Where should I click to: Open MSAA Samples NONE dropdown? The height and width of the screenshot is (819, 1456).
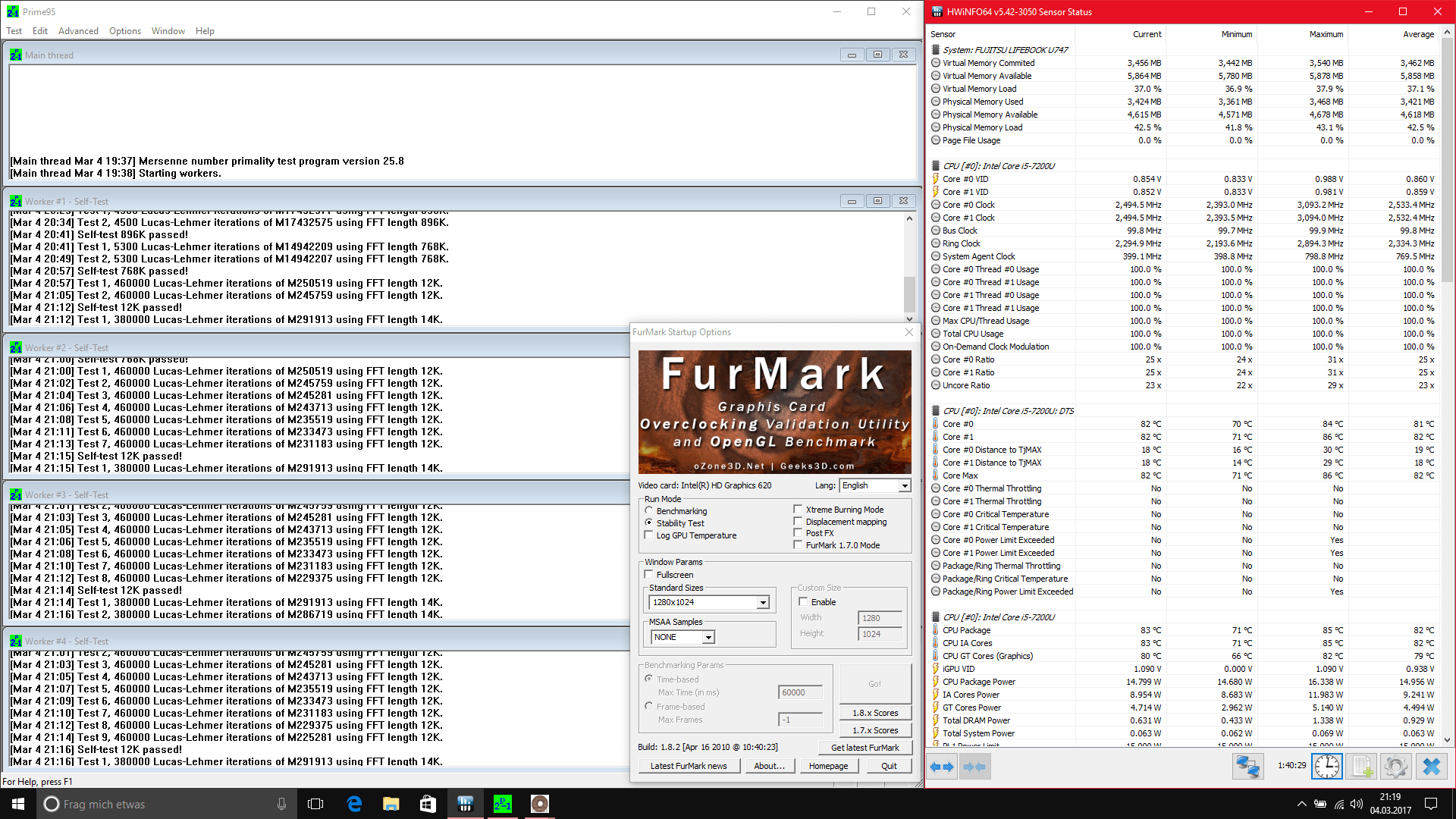[708, 637]
